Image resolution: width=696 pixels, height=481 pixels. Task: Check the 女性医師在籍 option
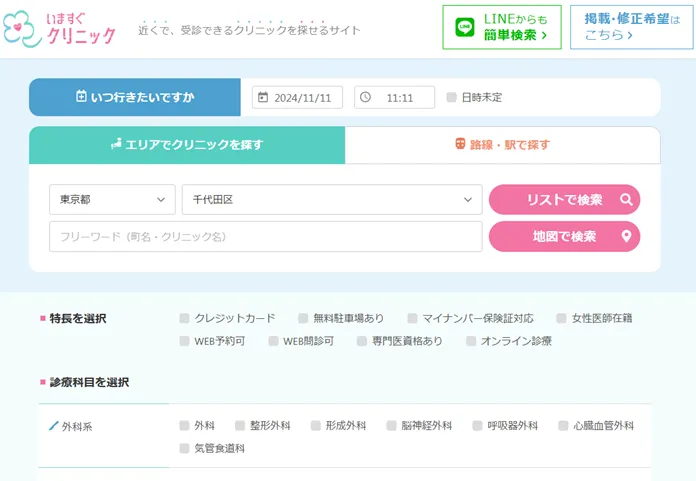coord(561,319)
